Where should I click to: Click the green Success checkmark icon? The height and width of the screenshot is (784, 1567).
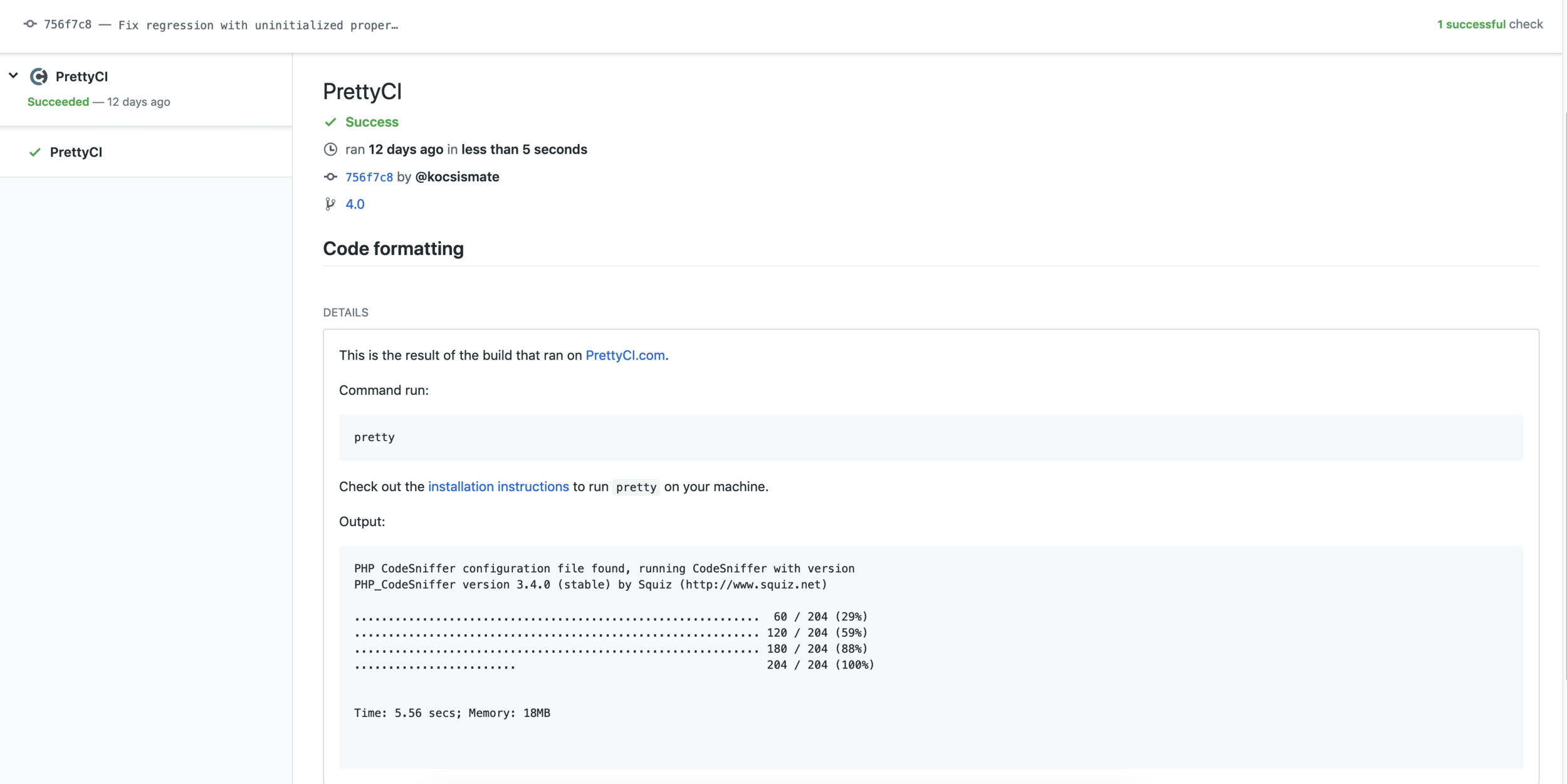[x=330, y=122]
